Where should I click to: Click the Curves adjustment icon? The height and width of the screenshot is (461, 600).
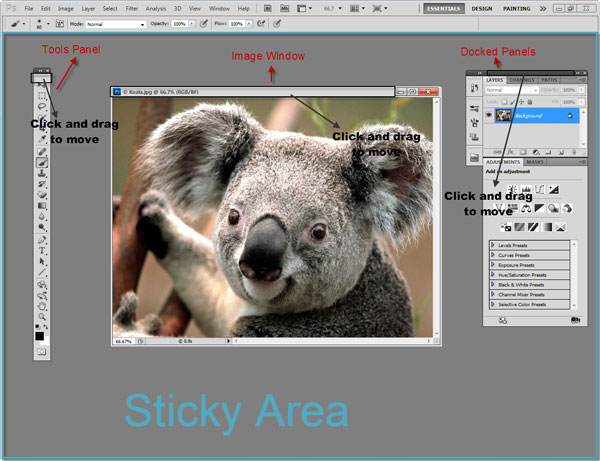(539, 189)
